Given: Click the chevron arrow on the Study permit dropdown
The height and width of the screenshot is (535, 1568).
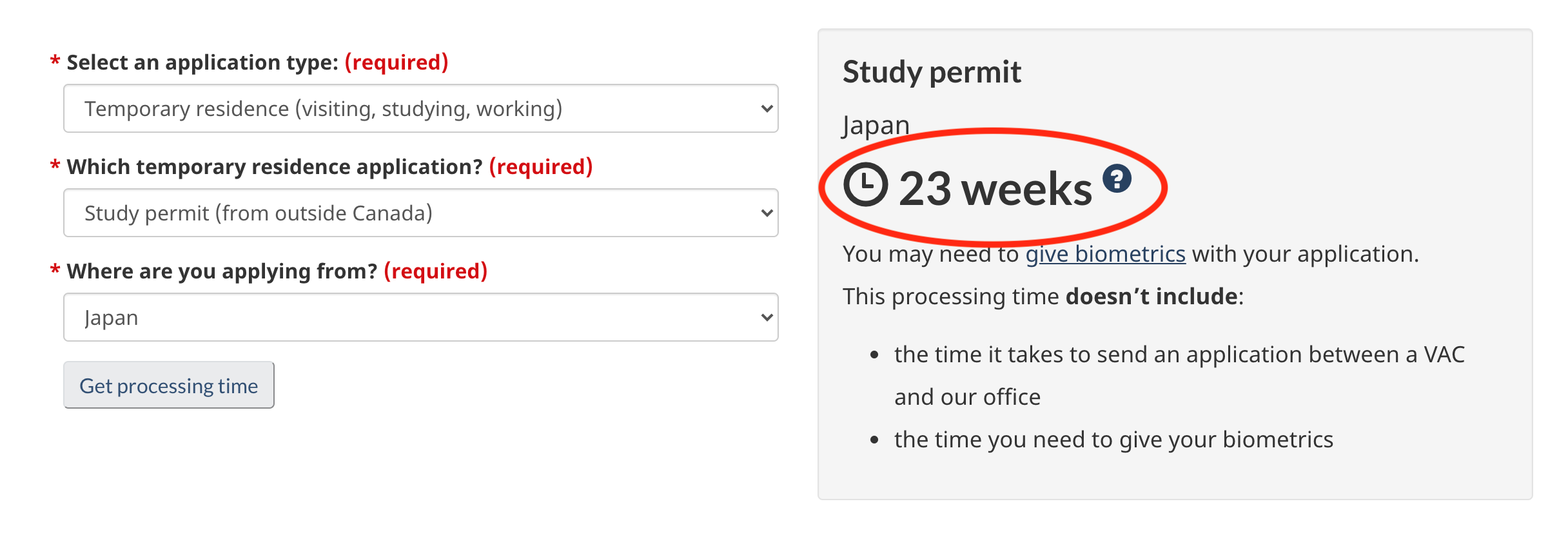Looking at the screenshot, I should click(x=766, y=213).
